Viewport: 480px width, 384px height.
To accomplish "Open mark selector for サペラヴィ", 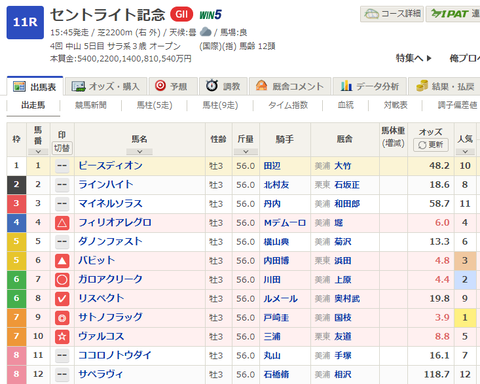I will tap(62, 375).
